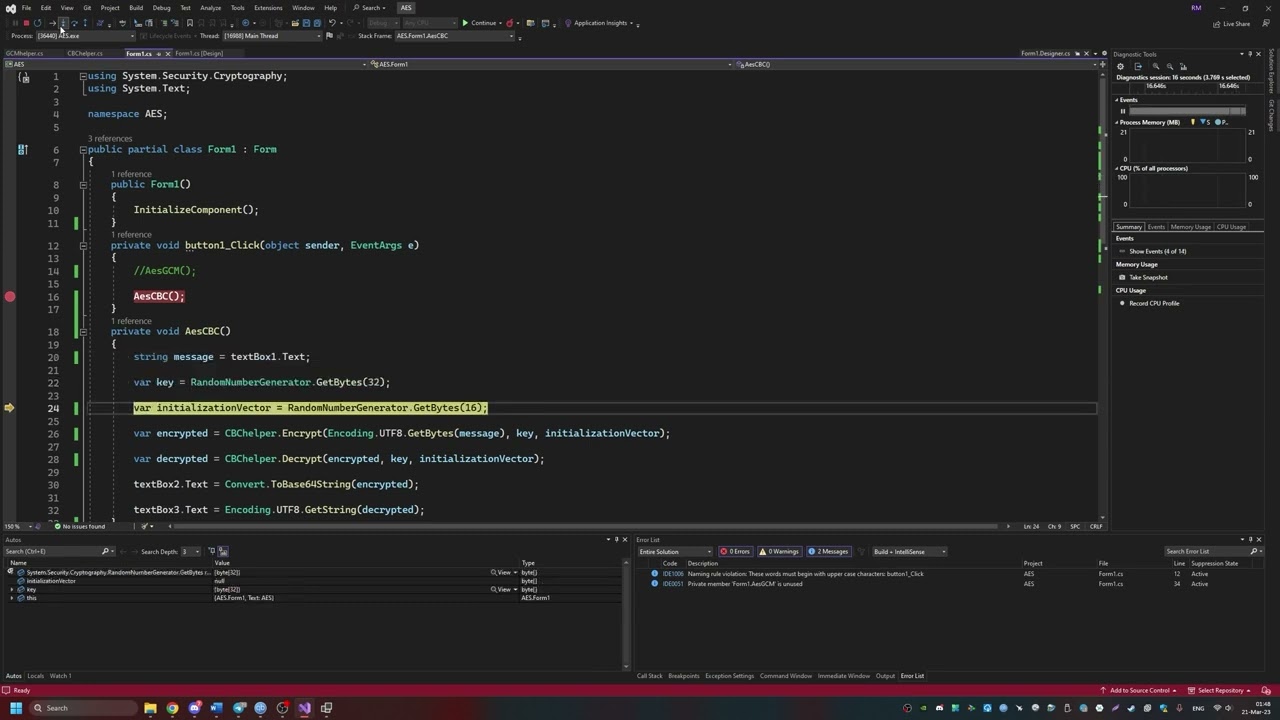The image size is (1280, 720).
Task: Toggle the 0 Errors filter
Action: 735,552
